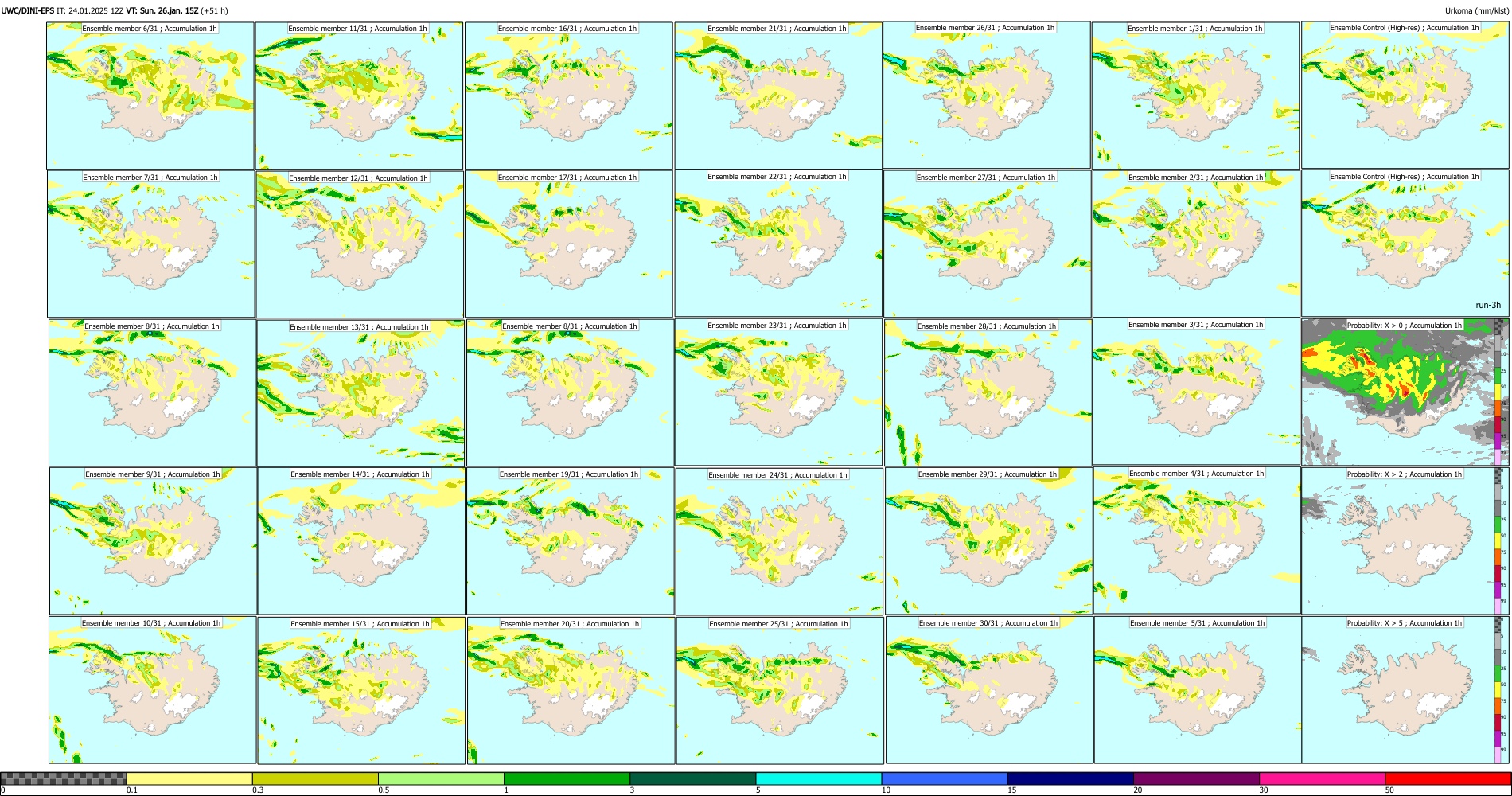Screen dimensions: 1512x796
Task: Select the Probability X > 2 map panel
Action: (x=1405, y=541)
